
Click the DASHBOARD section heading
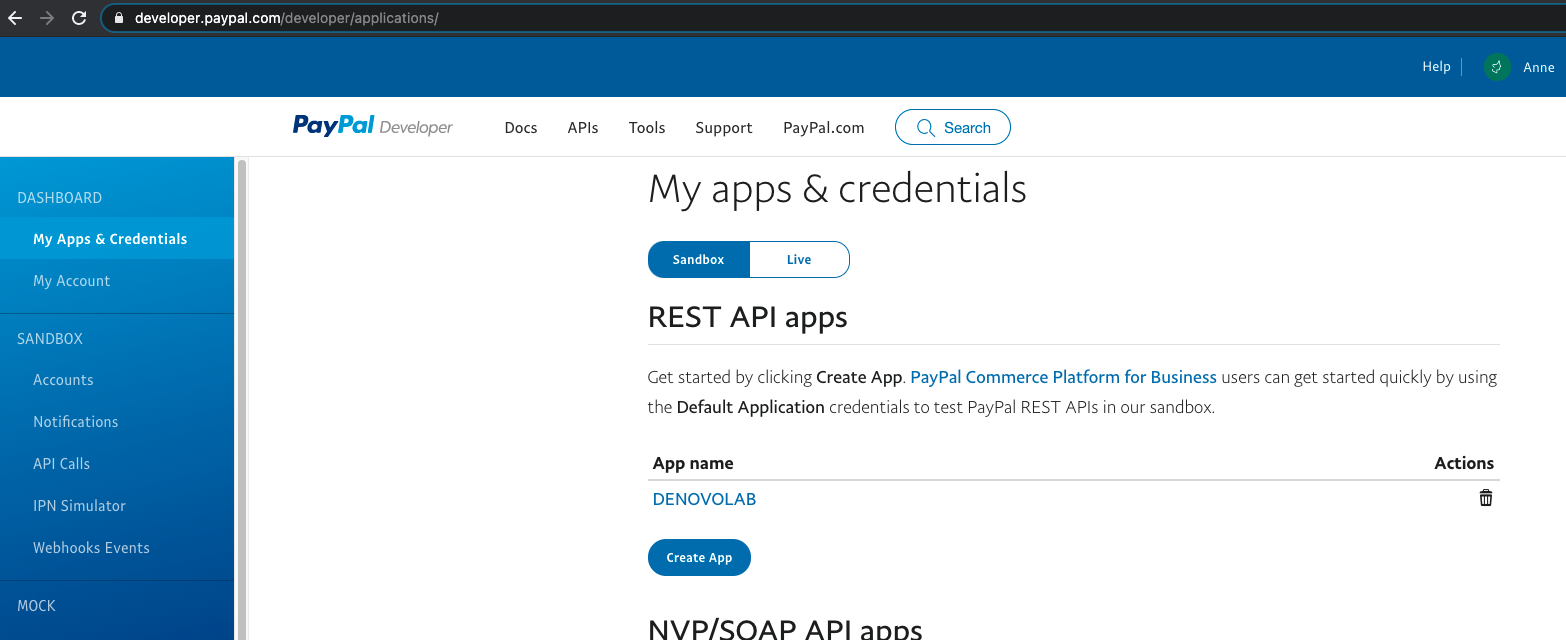[60, 198]
